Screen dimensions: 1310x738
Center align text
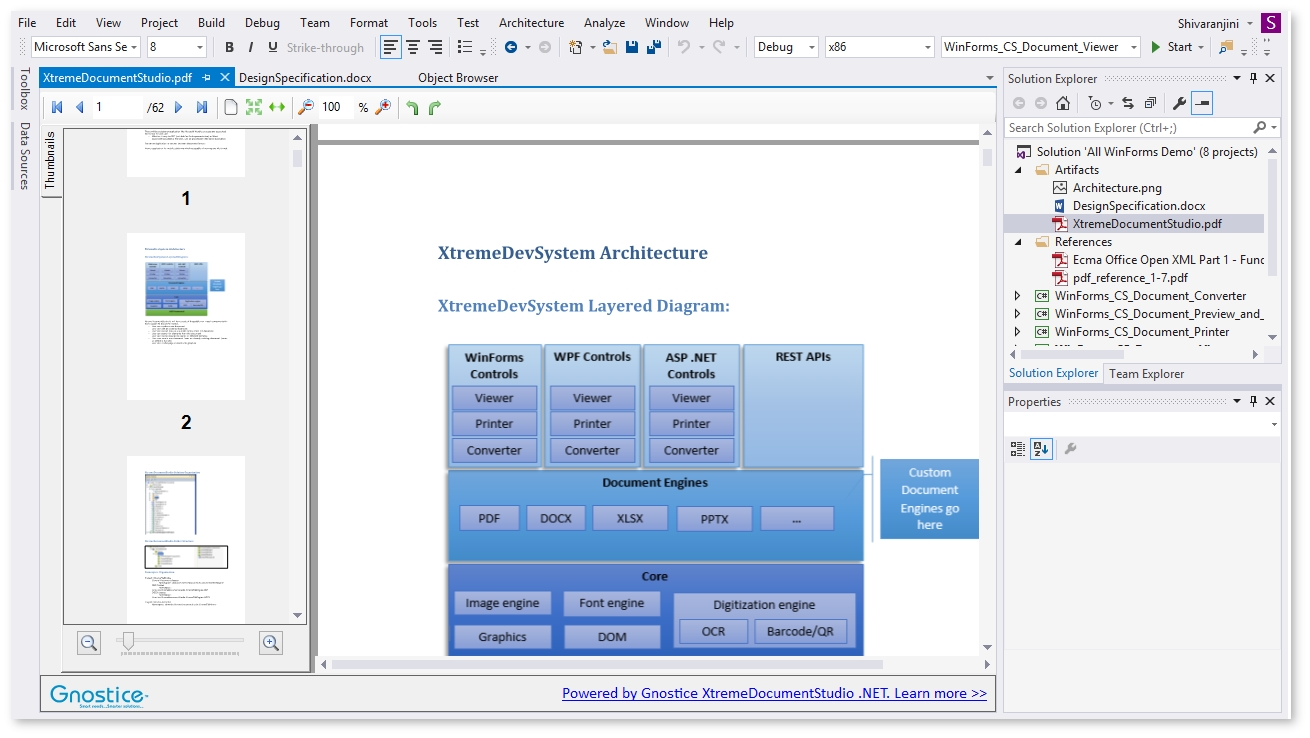point(413,47)
